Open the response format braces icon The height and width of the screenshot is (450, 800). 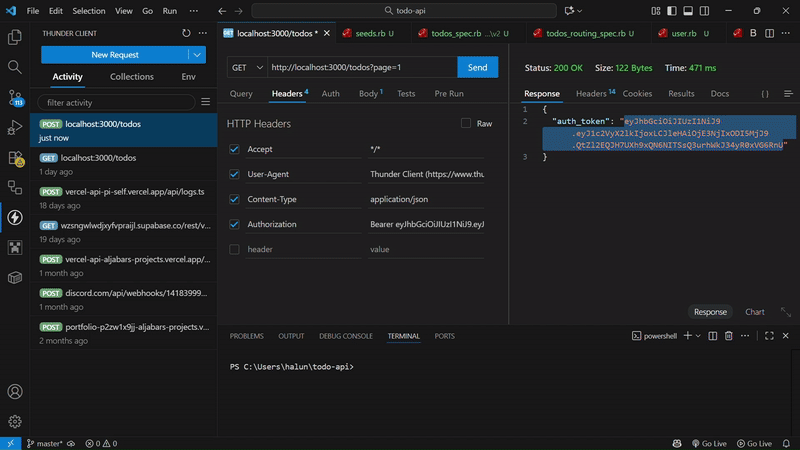765,94
